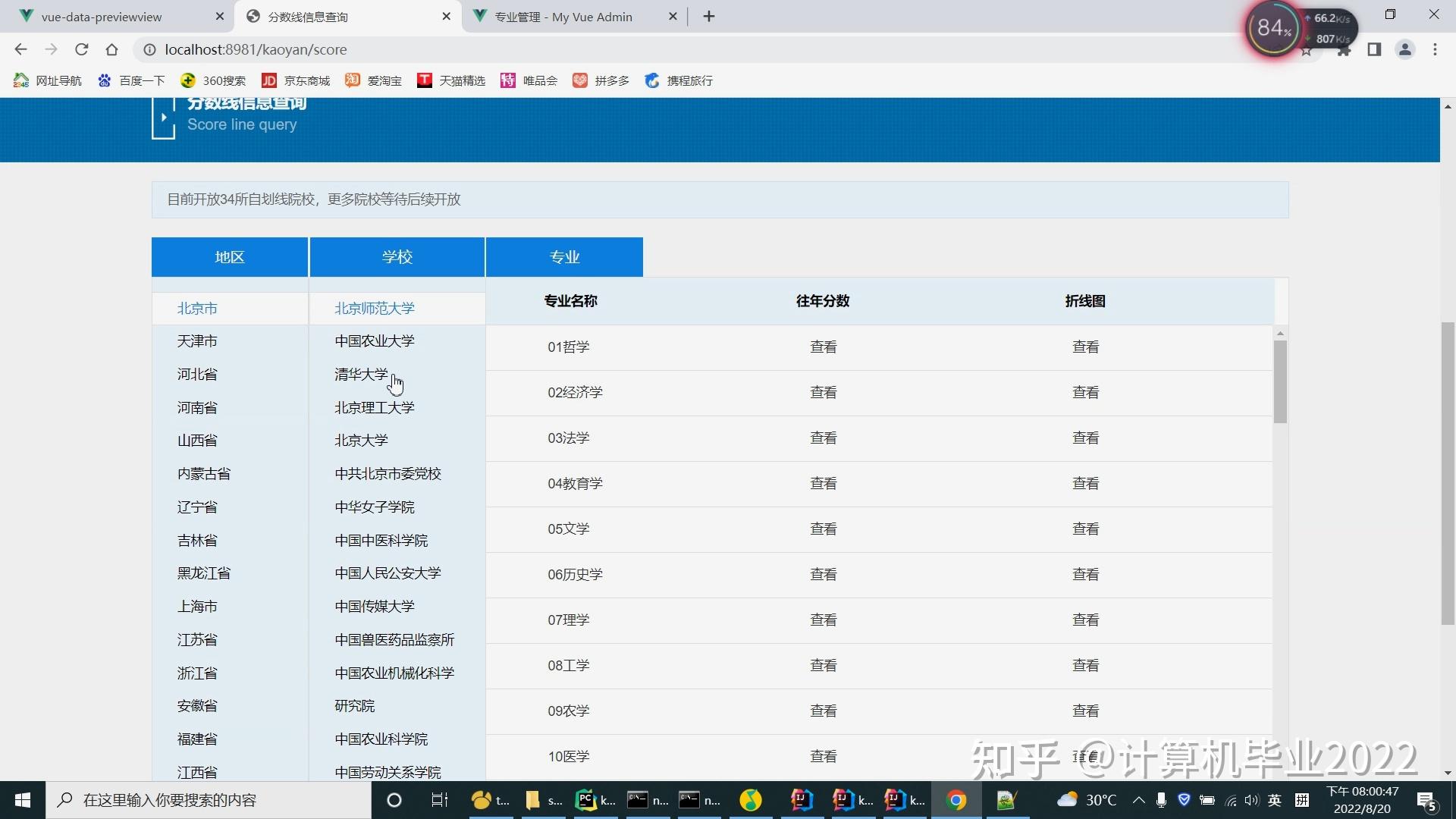This screenshot has width=1456, height=819.
Task: Select the 专业 tab header
Action: point(564,257)
